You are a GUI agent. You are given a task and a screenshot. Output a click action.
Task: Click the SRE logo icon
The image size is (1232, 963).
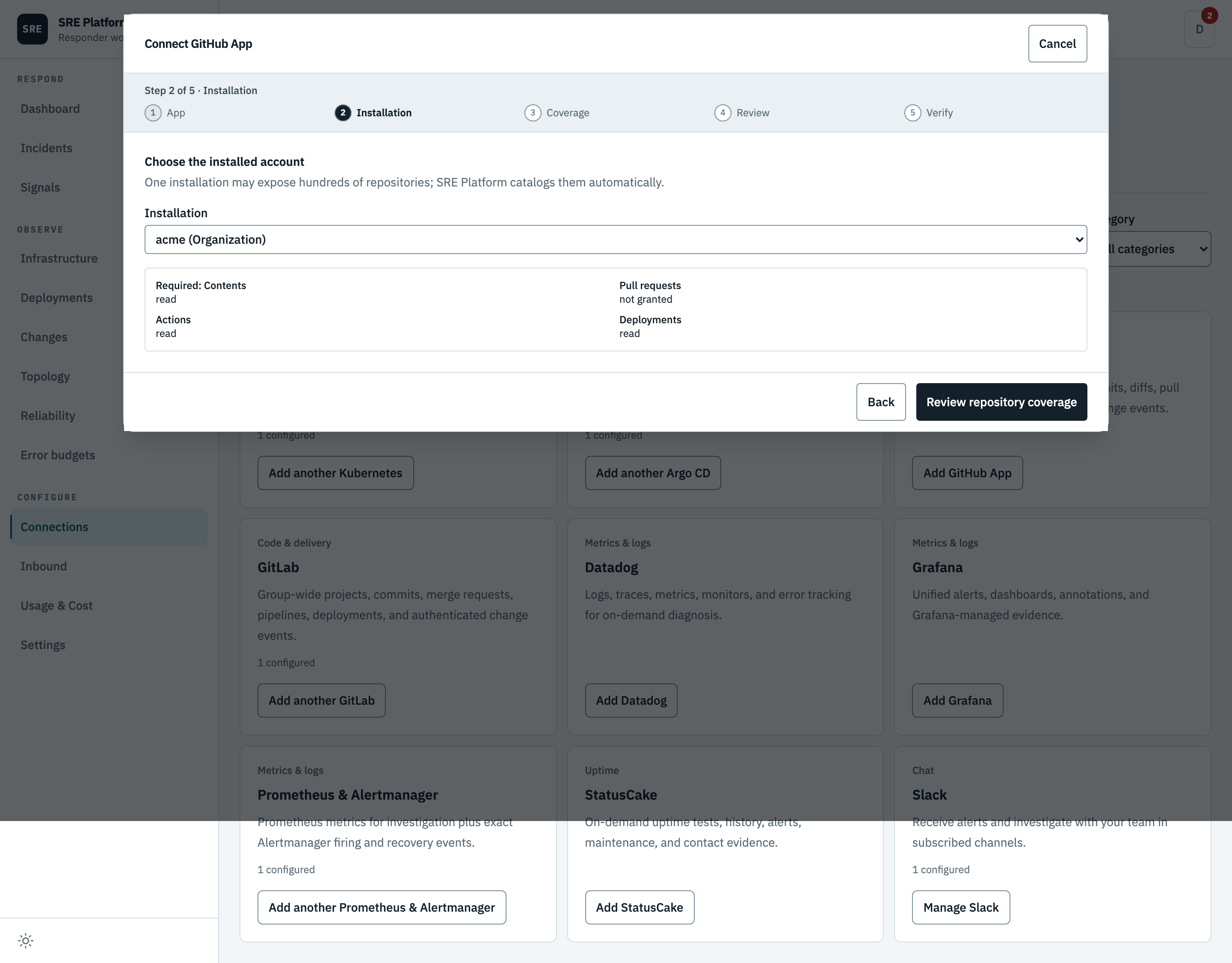click(x=32, y=29)
